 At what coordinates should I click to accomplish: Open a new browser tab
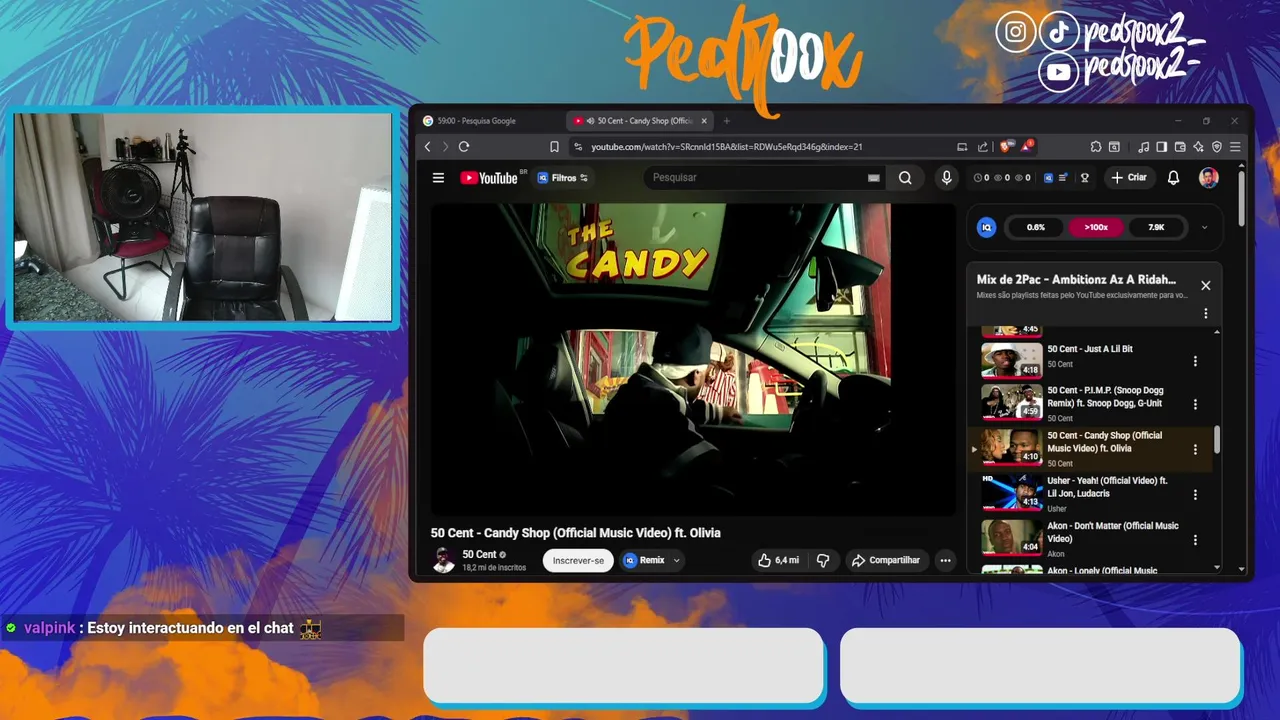(x=727, y=121)
